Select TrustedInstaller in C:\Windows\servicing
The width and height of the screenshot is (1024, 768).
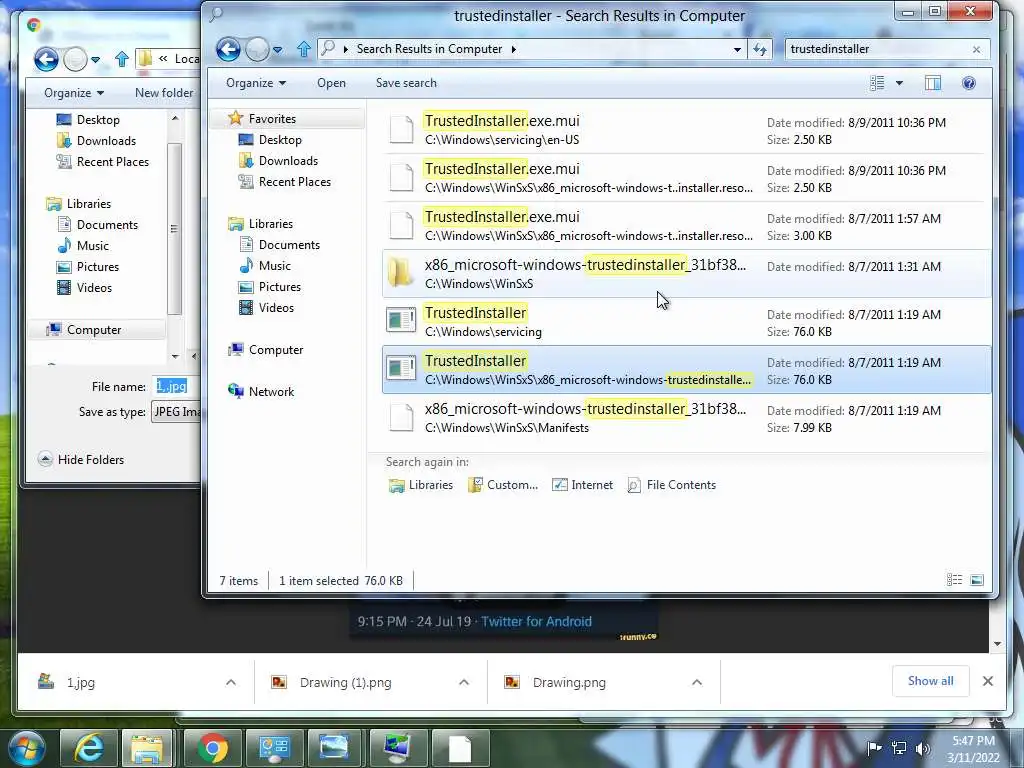click(x=686, y=322)
